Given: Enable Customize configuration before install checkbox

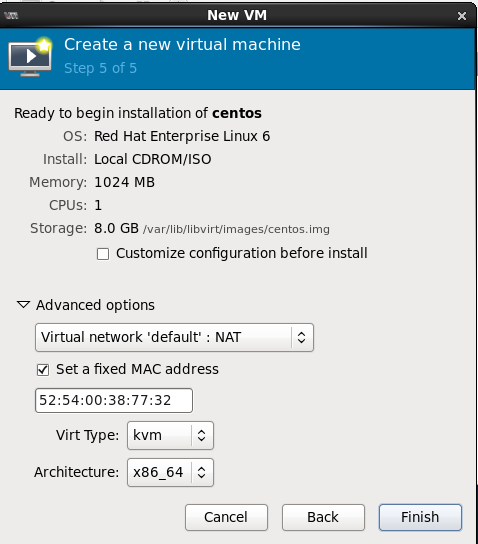Looking at the screenshot, I should tap(103, 254).
